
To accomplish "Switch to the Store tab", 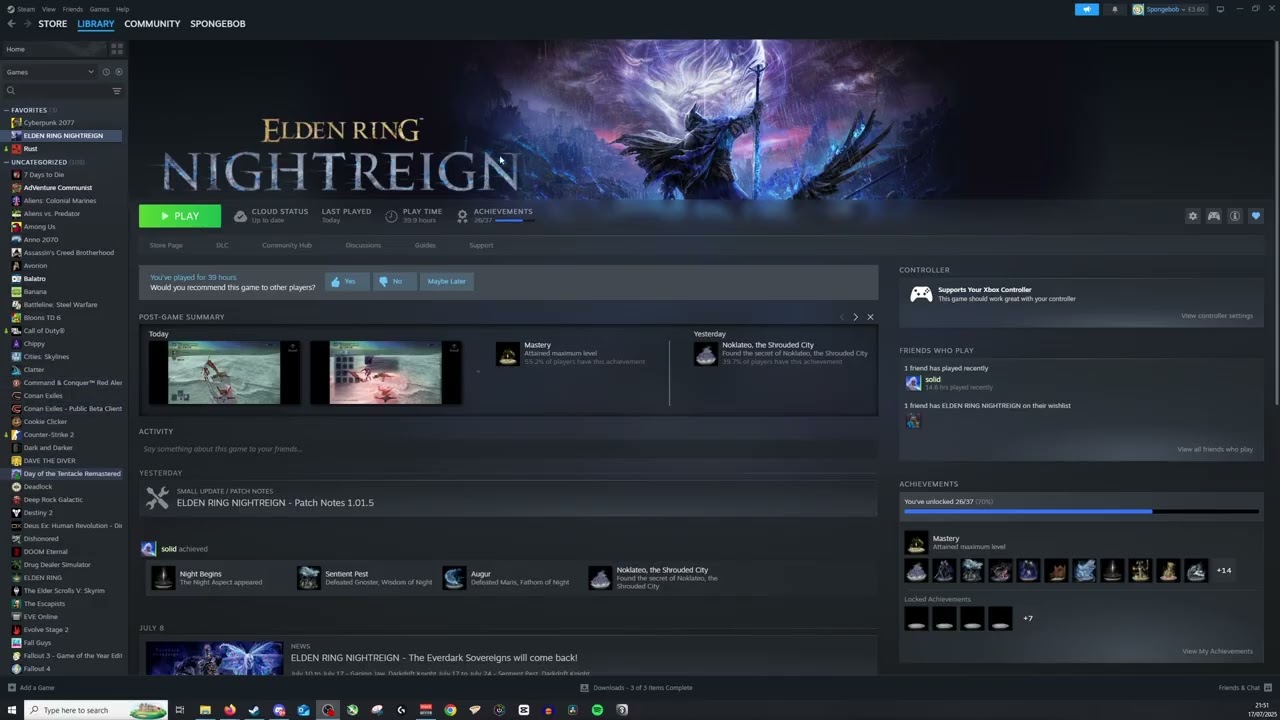I will pyautogui.click(x=52, y=24).
